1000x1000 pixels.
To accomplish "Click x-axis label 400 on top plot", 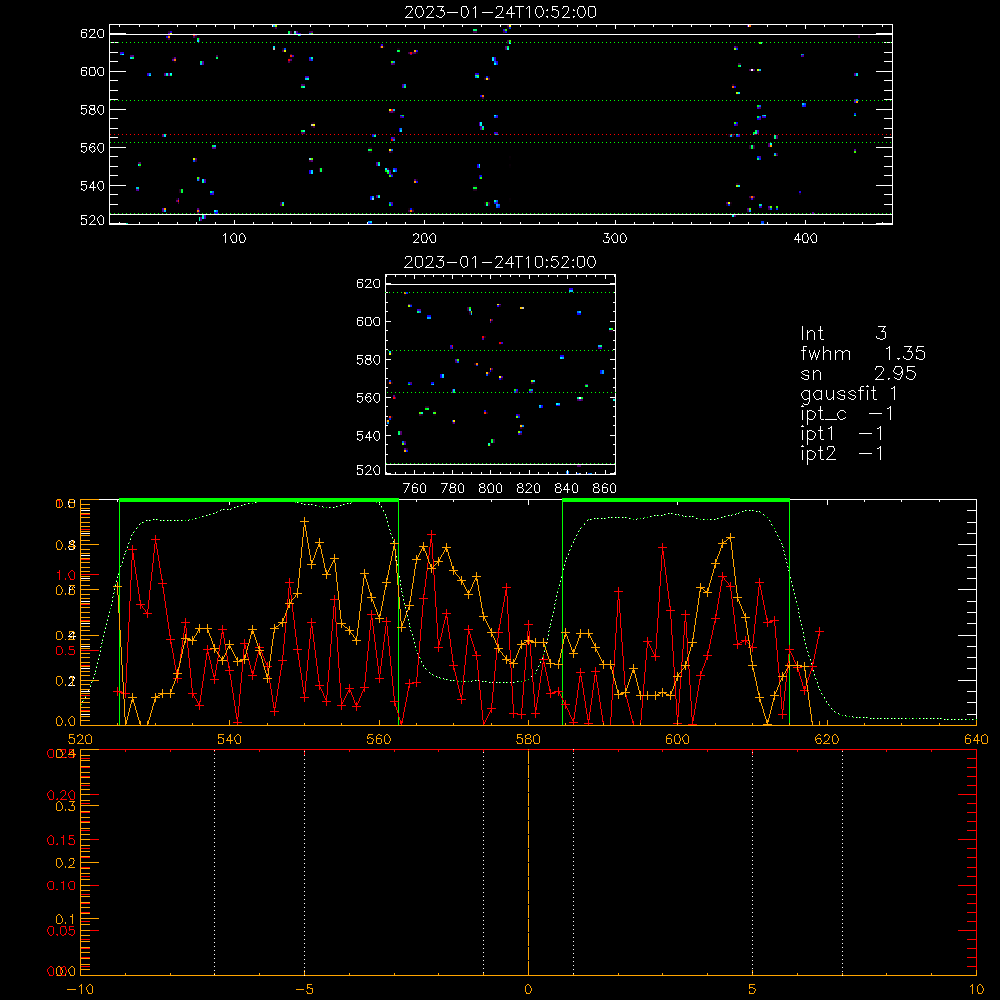I will pos(805,239).
